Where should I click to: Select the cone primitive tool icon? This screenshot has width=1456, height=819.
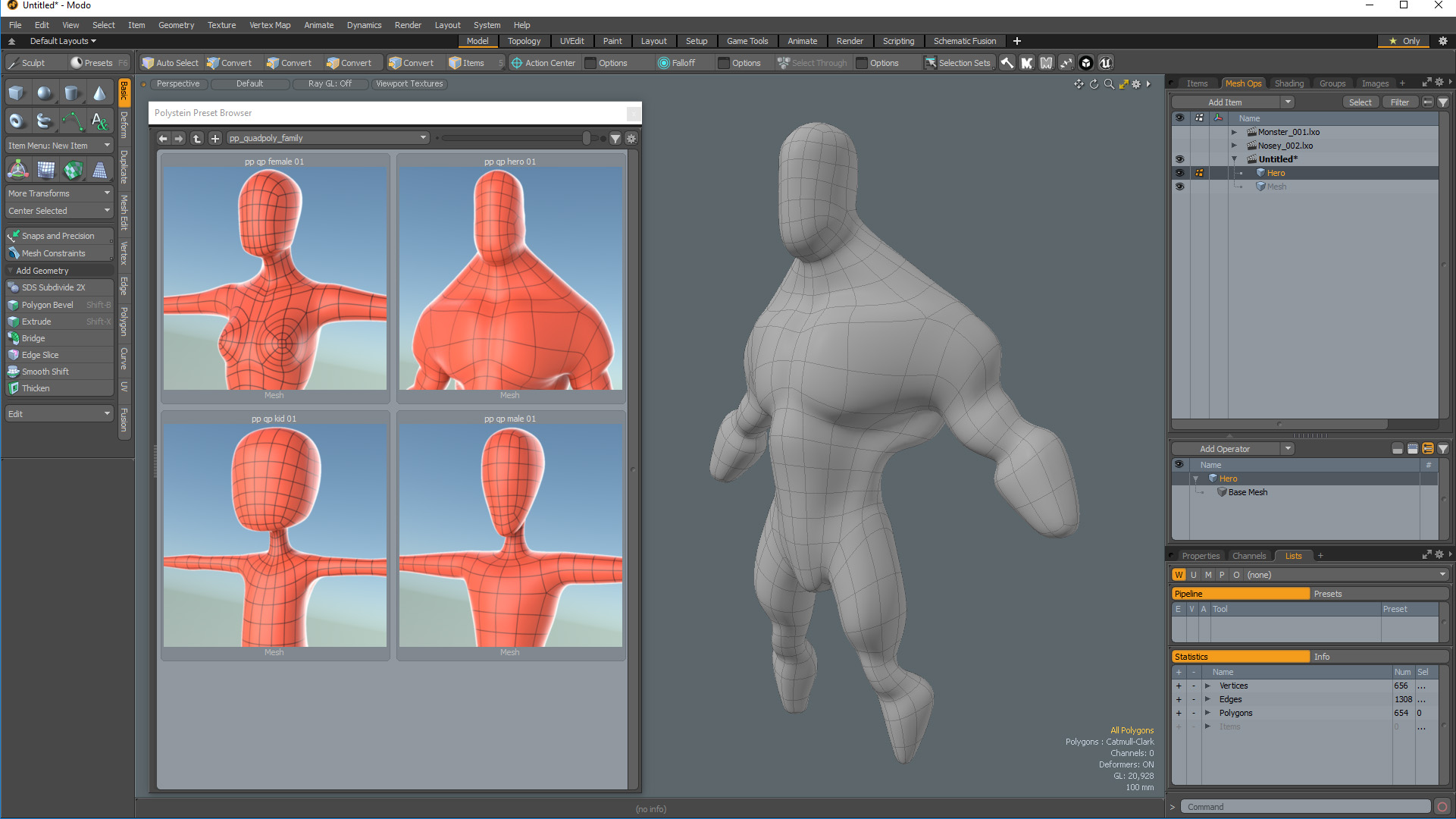click(99, 93)
